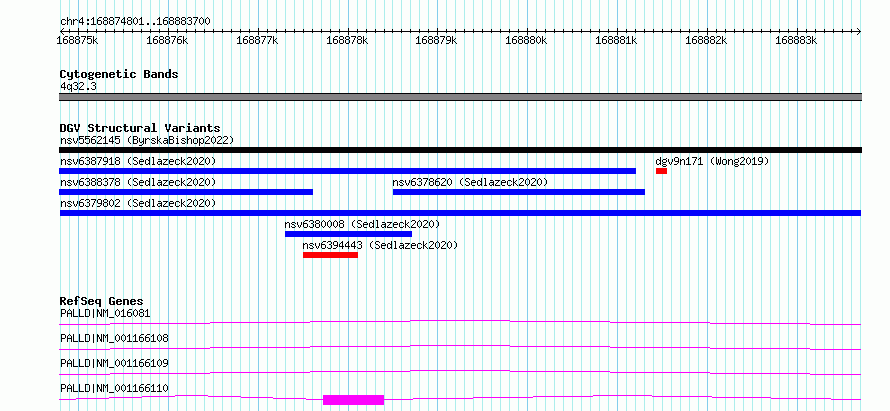Click the black nsv5562145 variant bar
Viewport: 890px width, 411px height.
click(460, 150)
